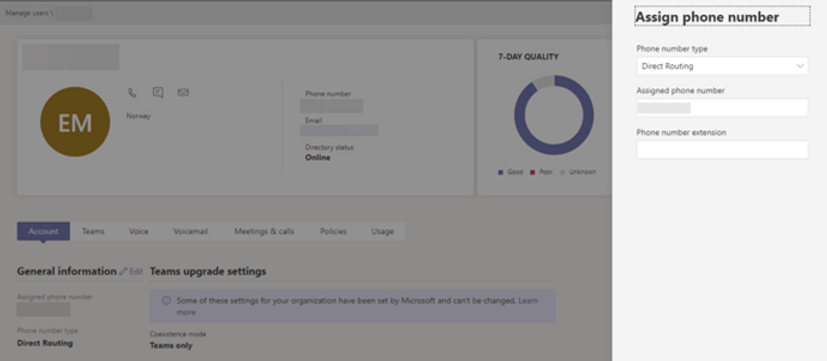This screenshot has width=827, height=361.
Task: Open the Voice tab
Action: pos(139,231)
